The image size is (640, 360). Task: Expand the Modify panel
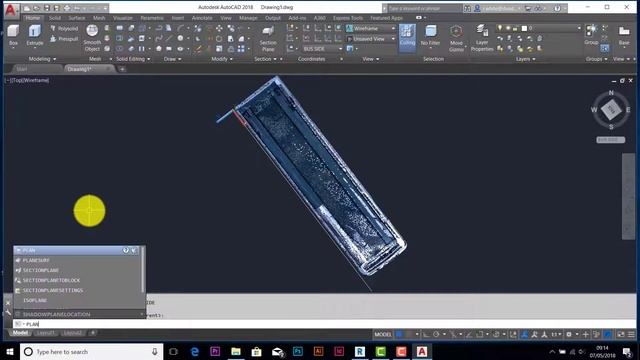pos(222,59)
